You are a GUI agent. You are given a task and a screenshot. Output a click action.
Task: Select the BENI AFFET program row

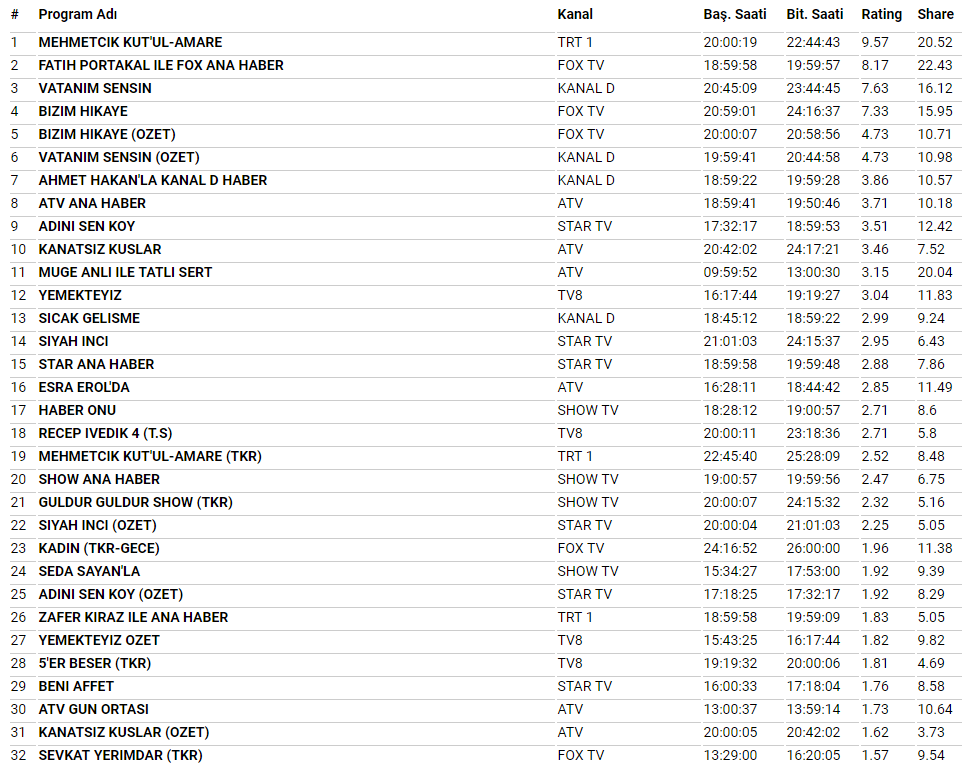click(76, 686)
